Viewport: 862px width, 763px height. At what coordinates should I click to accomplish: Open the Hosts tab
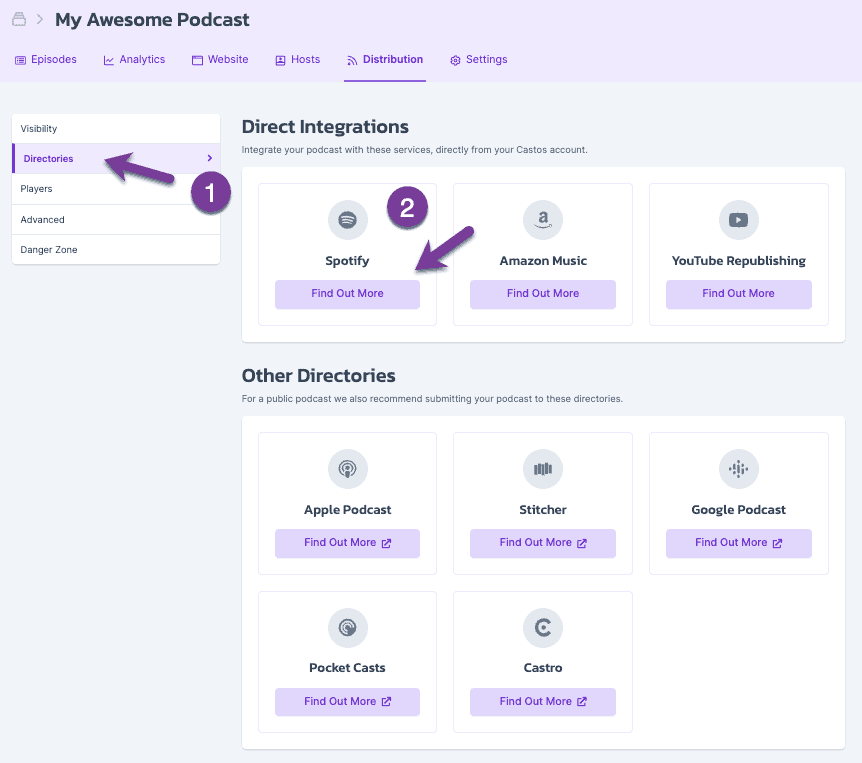(x=297, y=60)
